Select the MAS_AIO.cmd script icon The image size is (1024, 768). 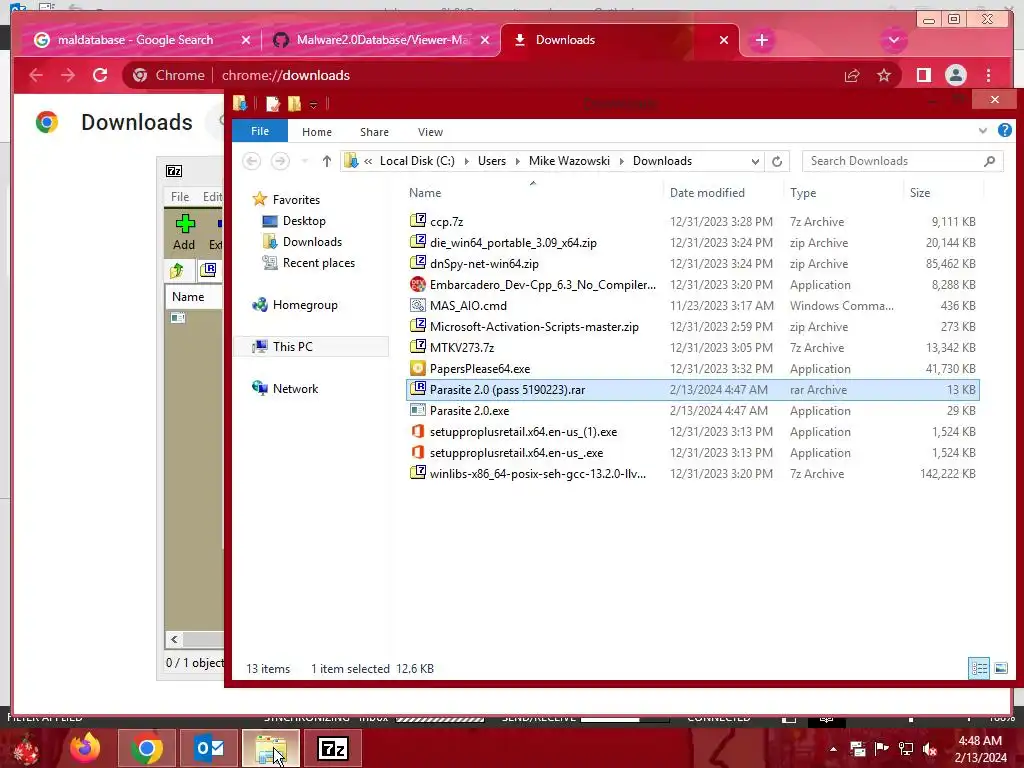click(417, 305)
